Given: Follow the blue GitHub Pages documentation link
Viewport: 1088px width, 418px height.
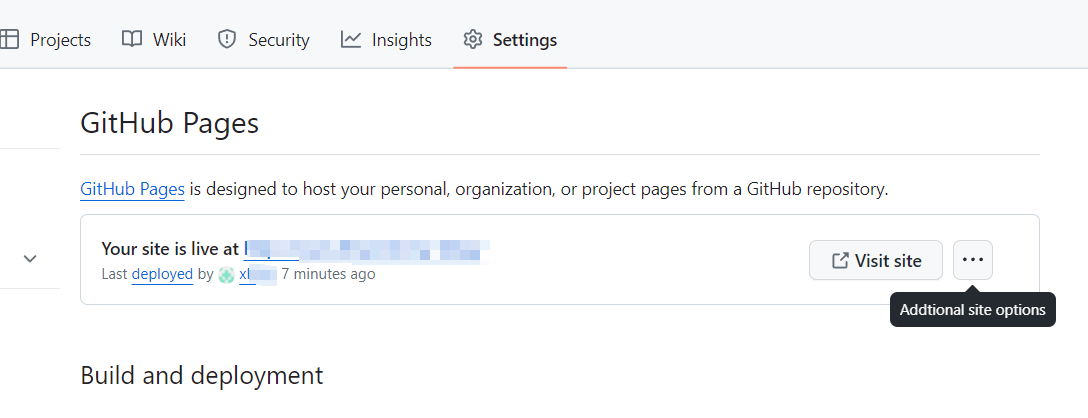Looking at the screenshot, I should pos(132,189).
